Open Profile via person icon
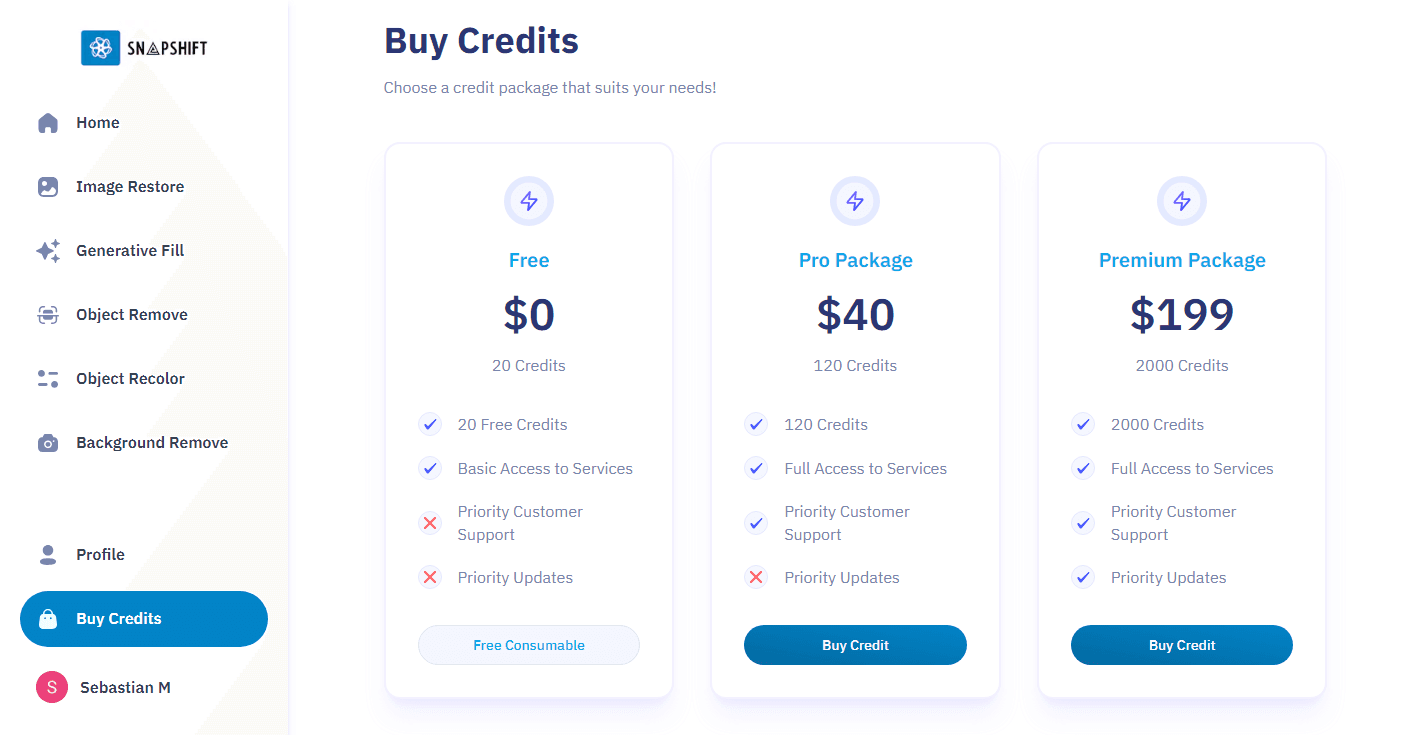 tap(48, 555)
